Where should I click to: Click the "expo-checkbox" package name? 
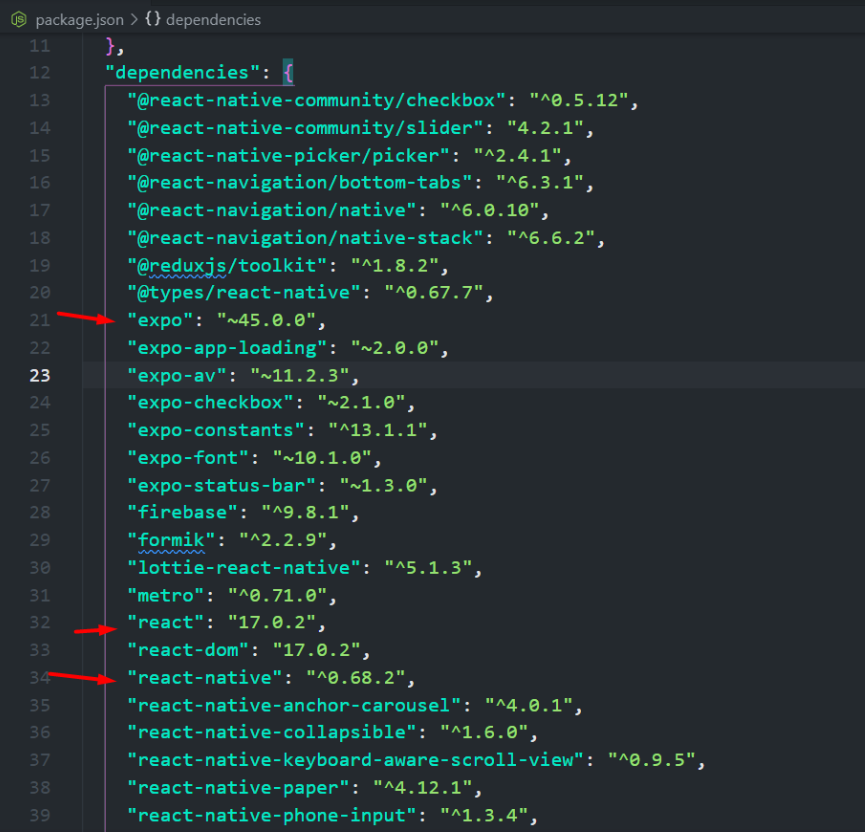coord(211,402)
